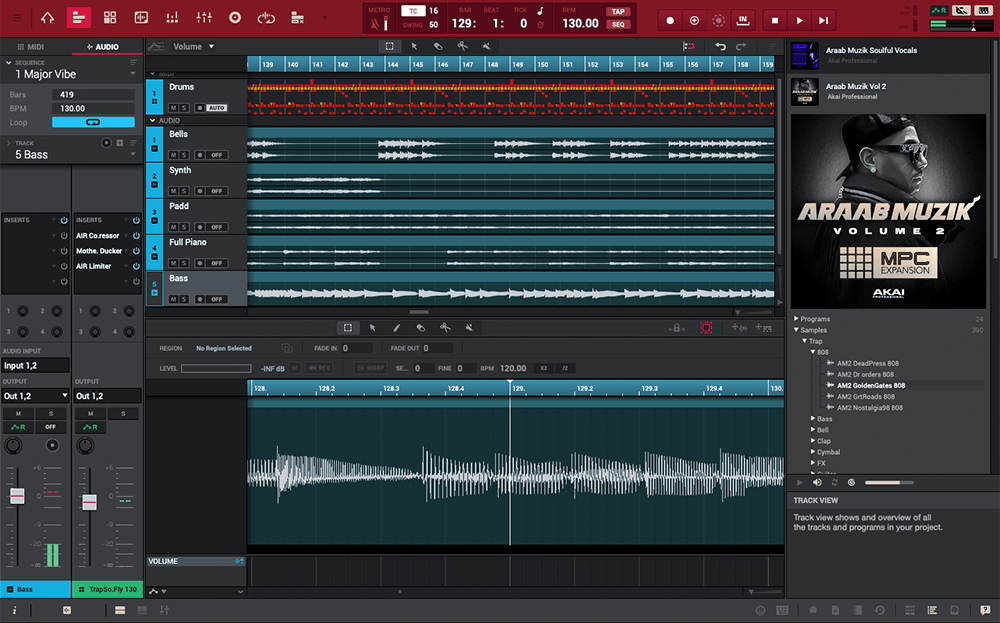This screenshot has width=1000, height=623.
Task: Click the Home icon in top toolbar
Action: coord(47,18)
